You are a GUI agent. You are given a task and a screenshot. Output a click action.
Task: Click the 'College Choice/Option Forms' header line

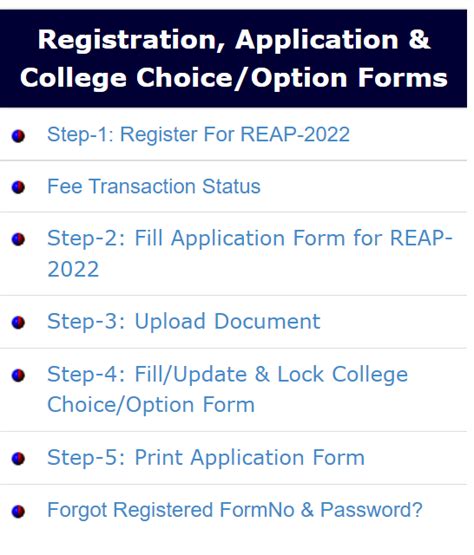click(x=234, y=78)
